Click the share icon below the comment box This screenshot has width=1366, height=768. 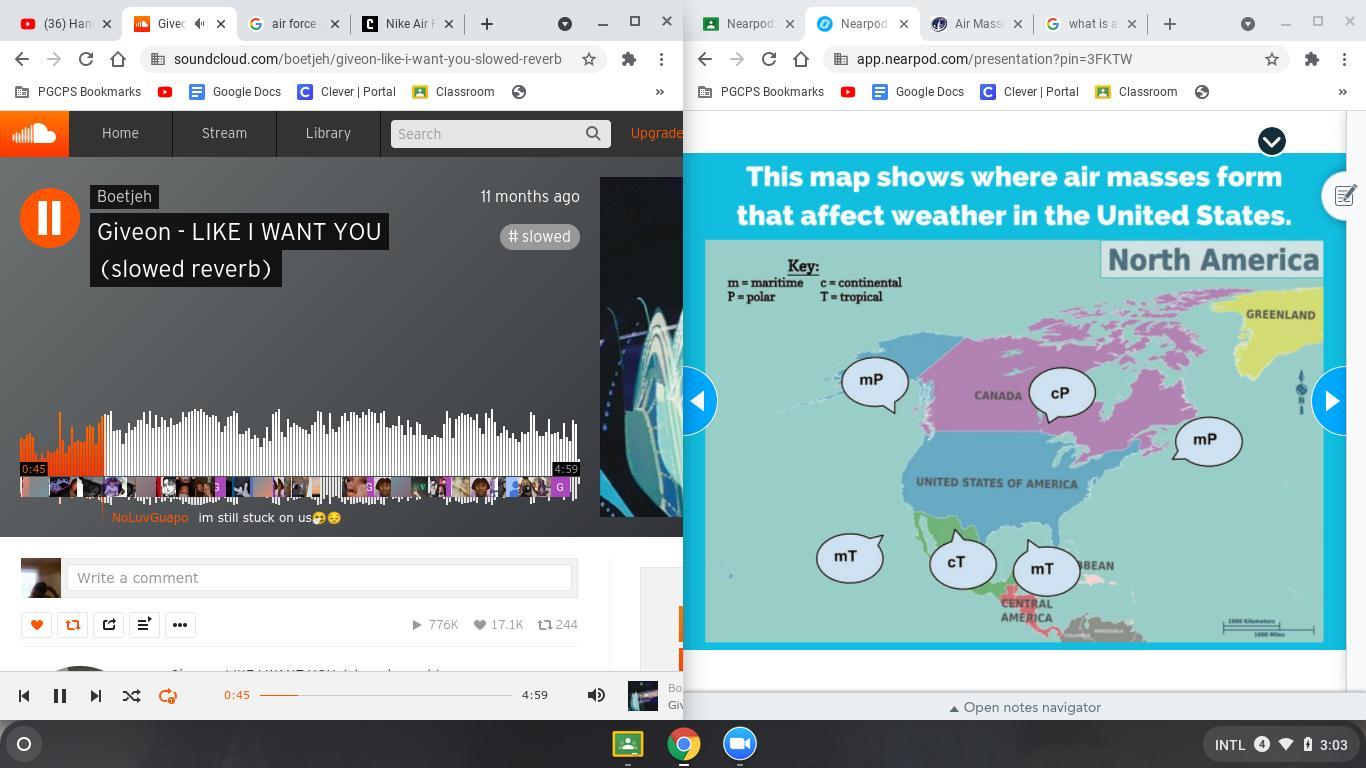click(109, 625)
